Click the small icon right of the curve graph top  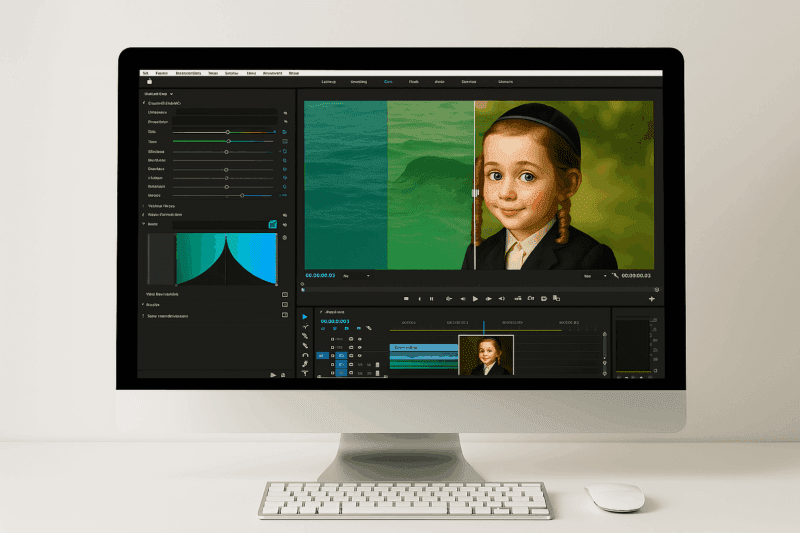click(x=285, y=238)
